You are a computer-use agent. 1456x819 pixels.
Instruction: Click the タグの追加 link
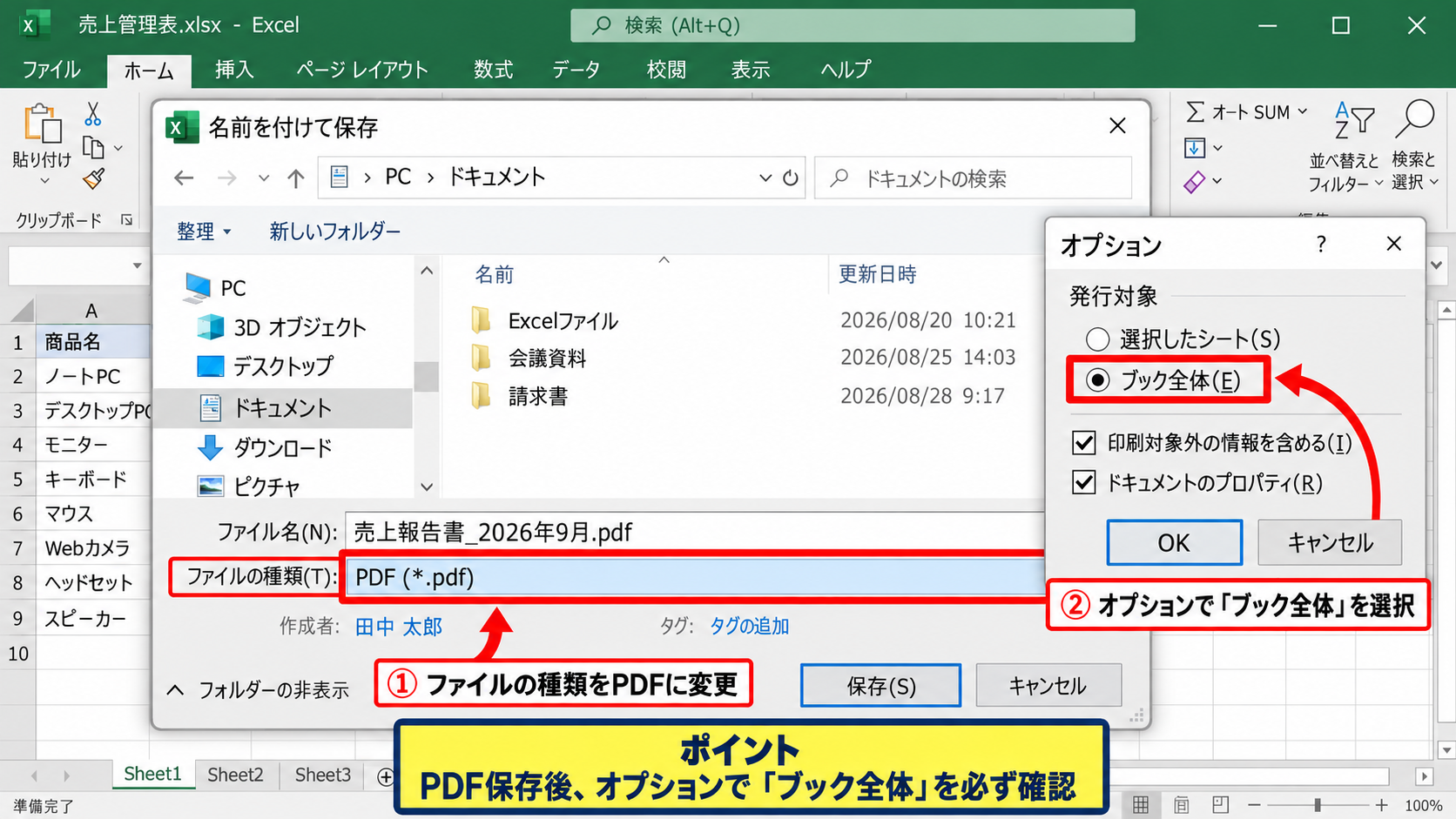[x=750, y=626]
